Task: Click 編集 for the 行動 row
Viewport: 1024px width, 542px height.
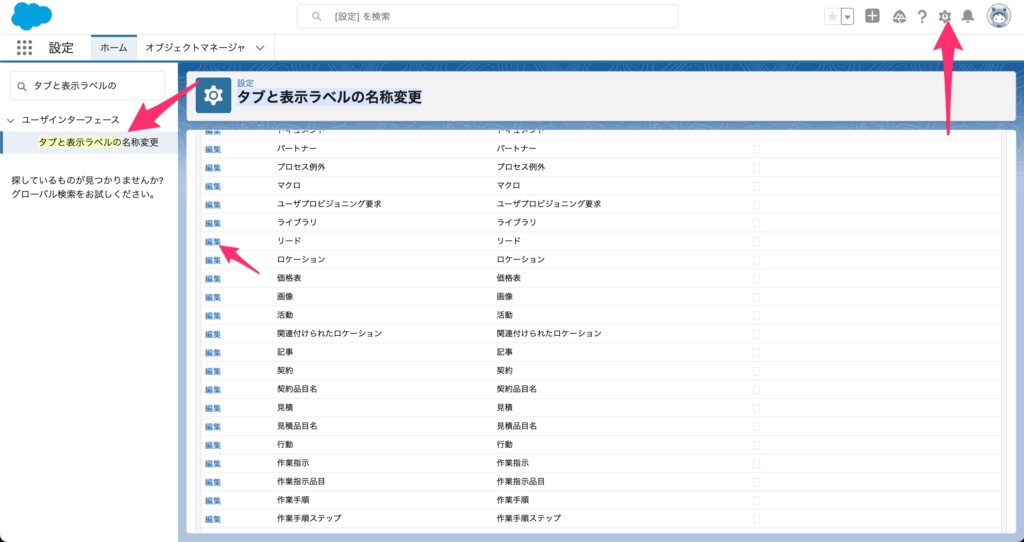Action: [213, 445]
